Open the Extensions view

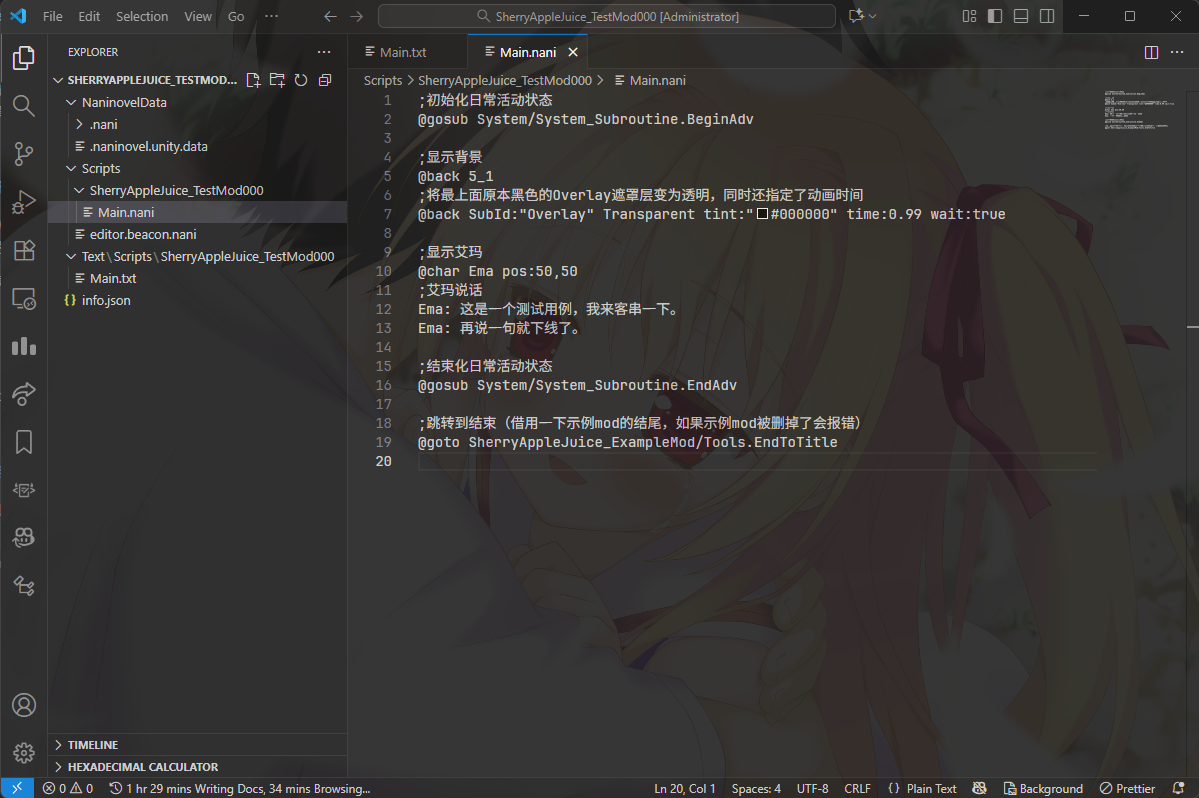(x=23, y=249)
